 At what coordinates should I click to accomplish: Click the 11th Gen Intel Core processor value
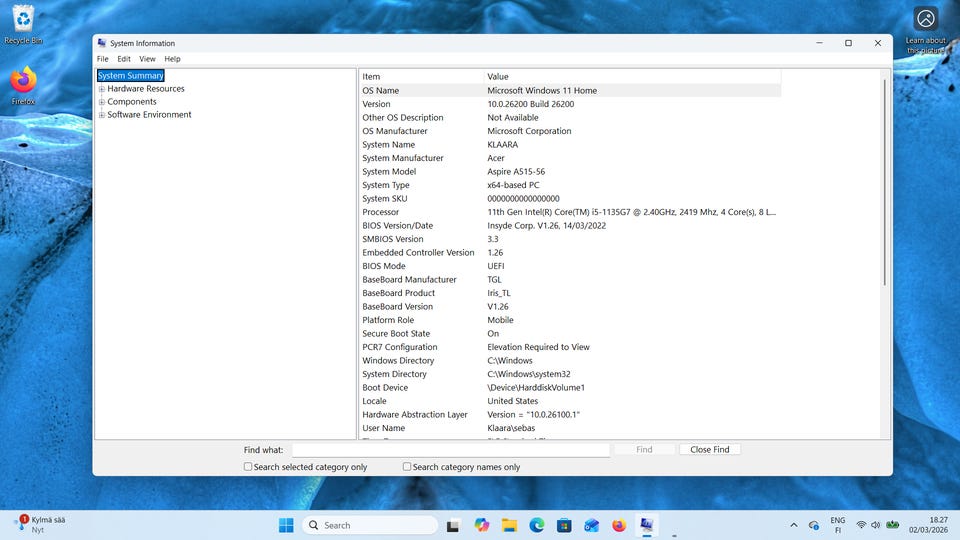pyautogui.click(x=631, y=212)
